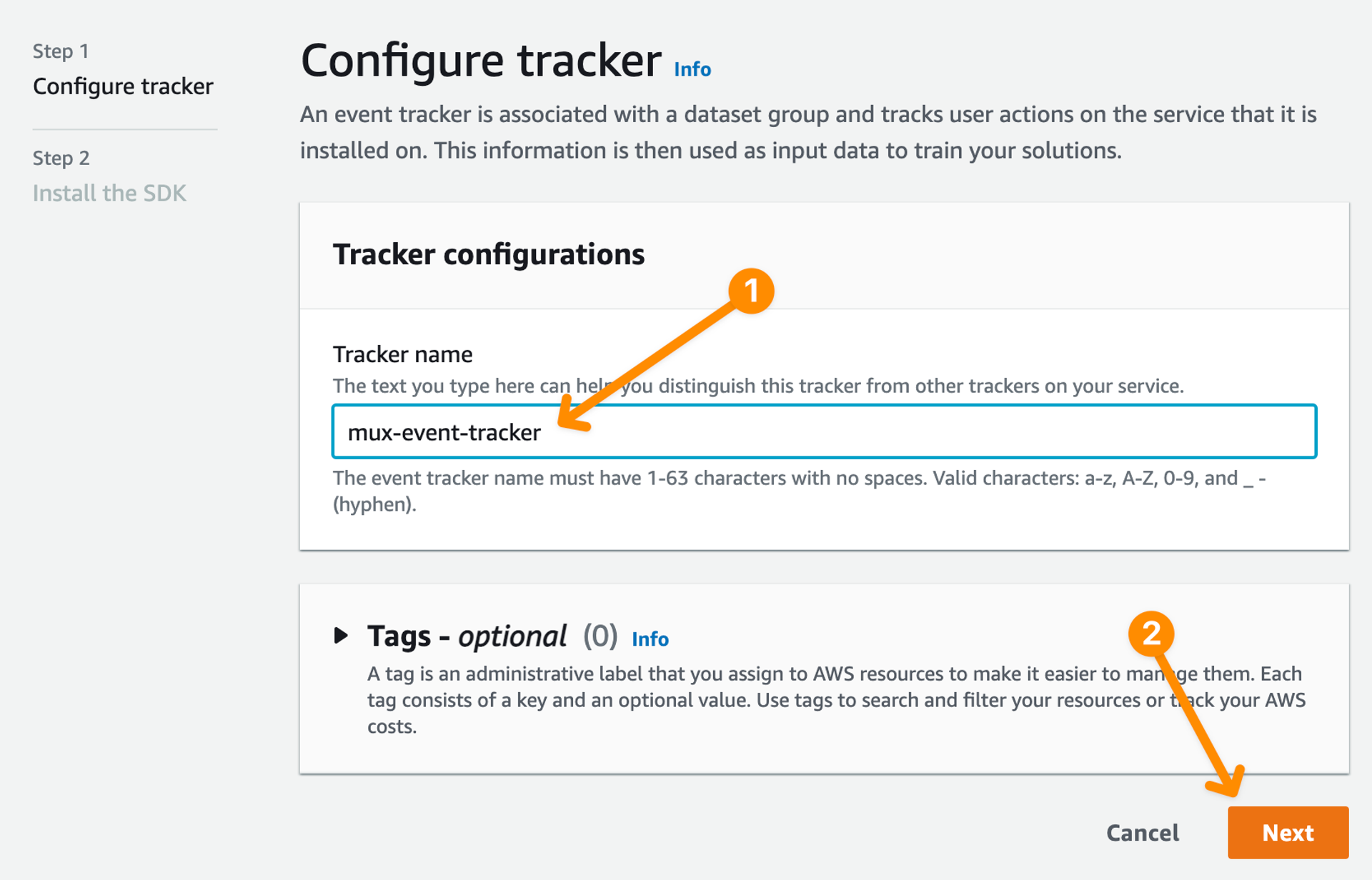
Task: Select Step 1 Configure tracker in sidebar
Action: click(123, 86)
